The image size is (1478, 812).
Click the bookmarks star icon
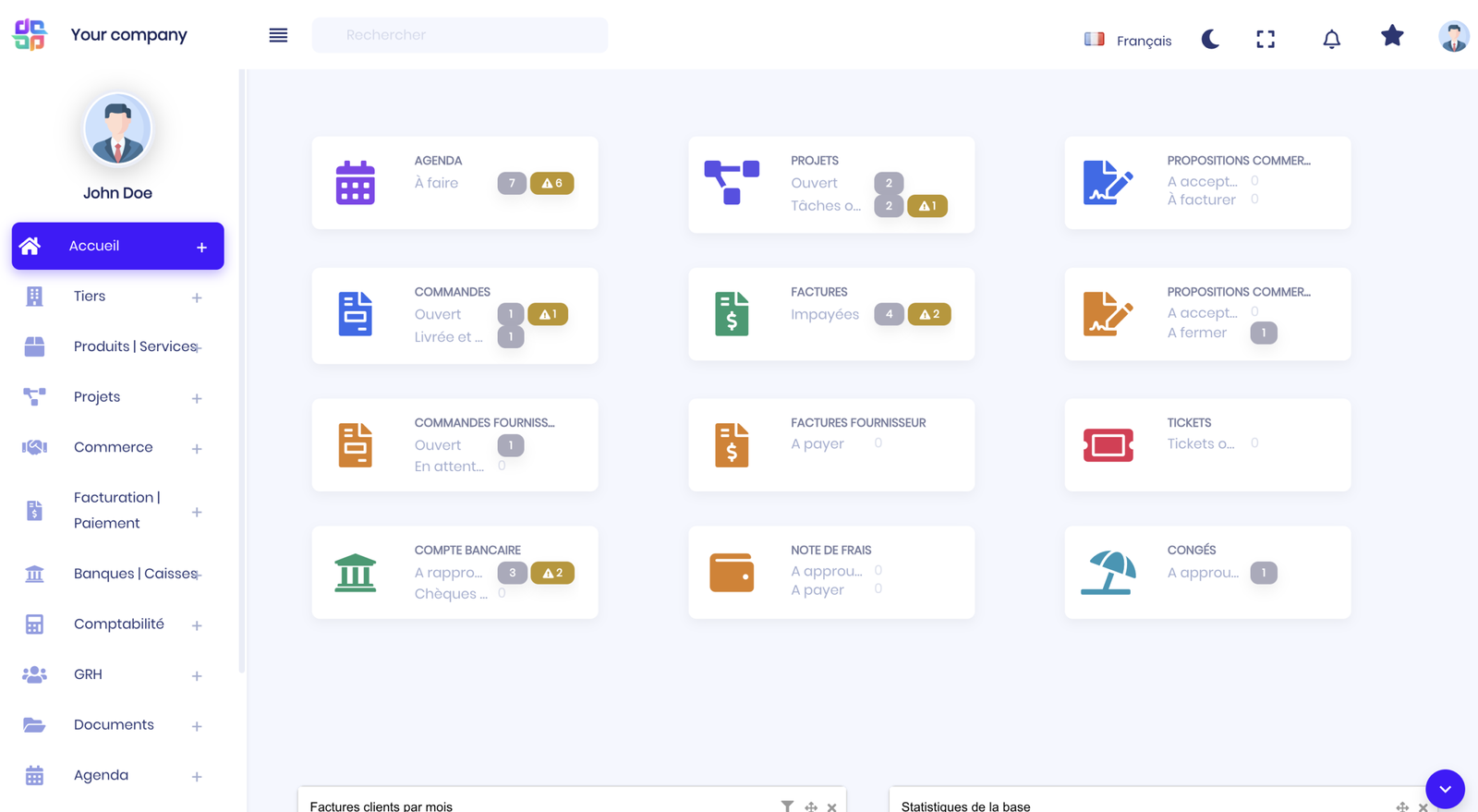[x=1391, y=36]
